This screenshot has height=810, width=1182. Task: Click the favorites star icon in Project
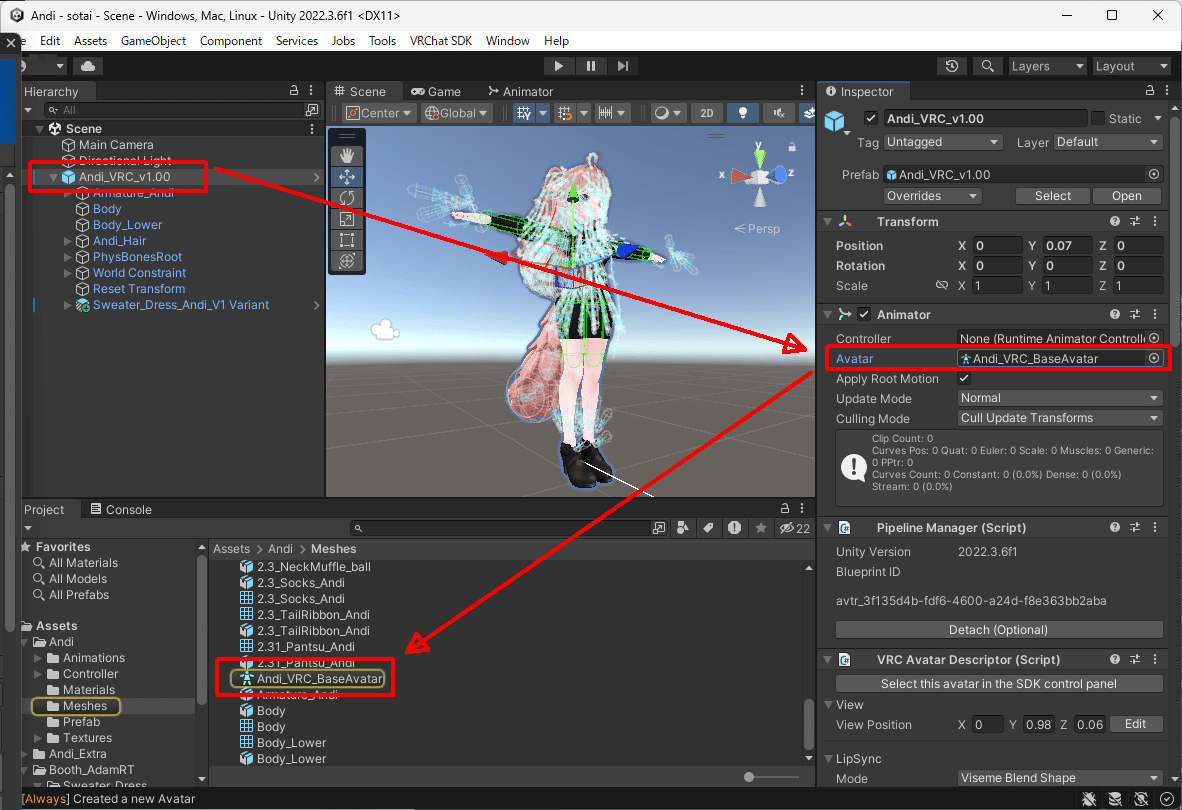pos(761,528)
